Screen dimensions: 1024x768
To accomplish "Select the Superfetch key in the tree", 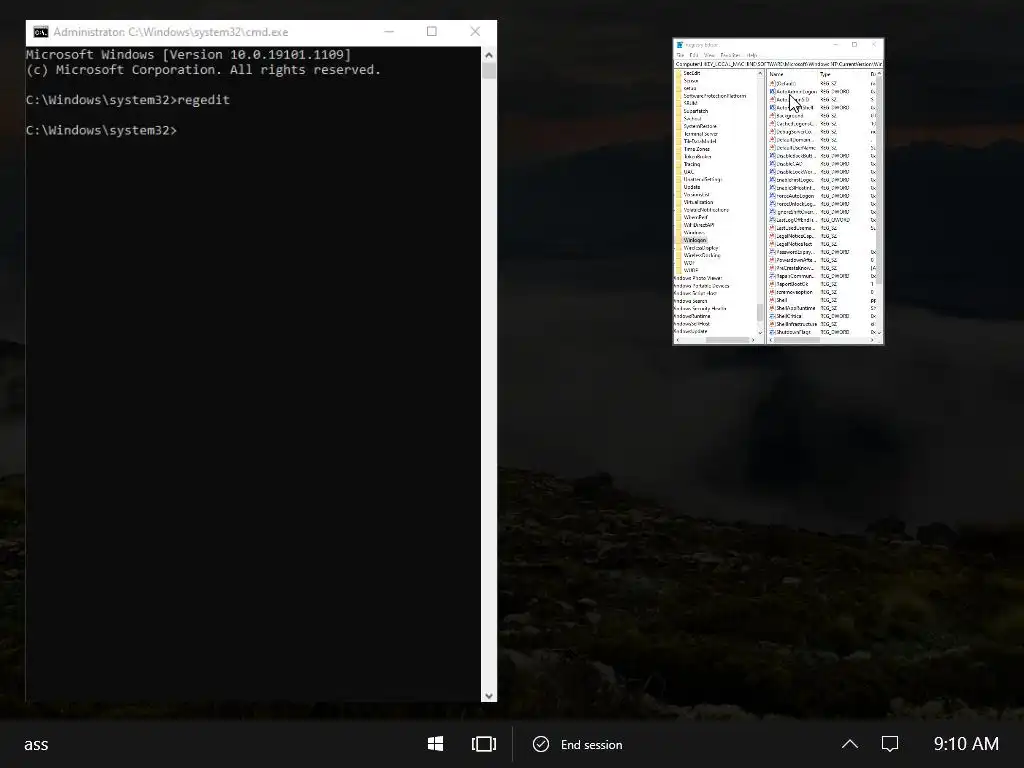I will pyautogui.click(x=696, y=111).
